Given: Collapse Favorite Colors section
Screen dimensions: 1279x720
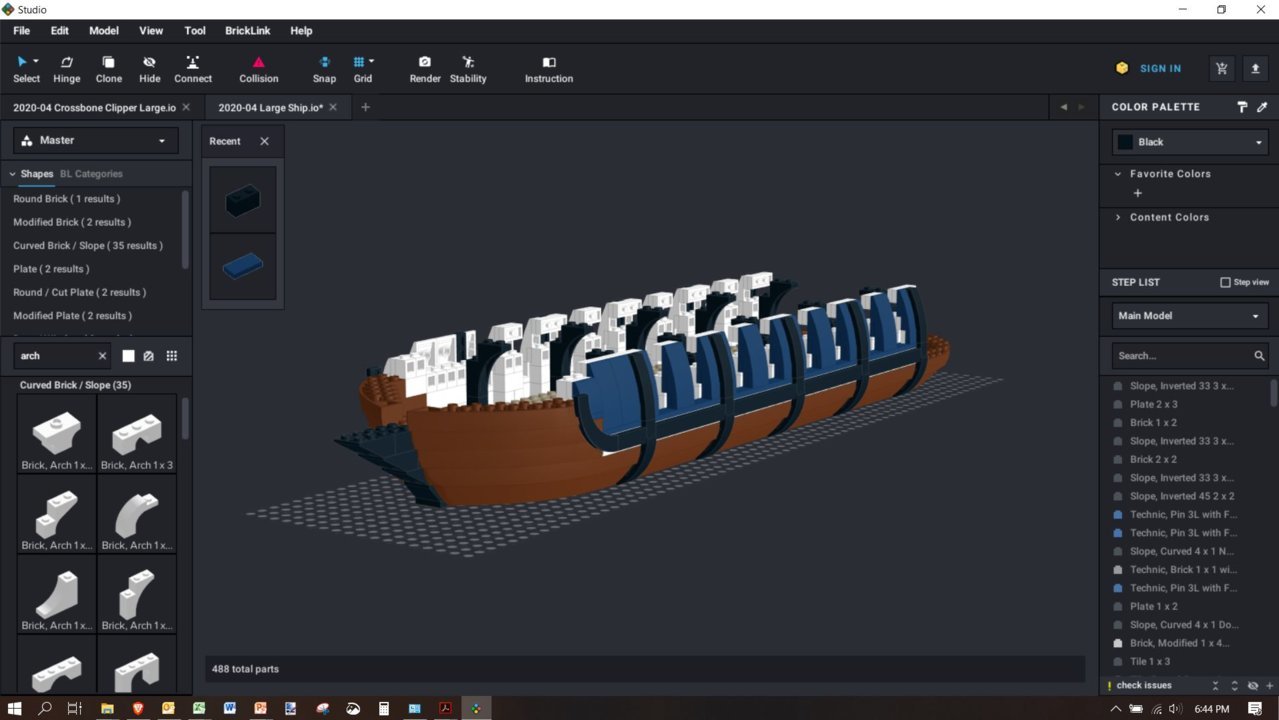Looking at the screenshot, I should 1118,174.
